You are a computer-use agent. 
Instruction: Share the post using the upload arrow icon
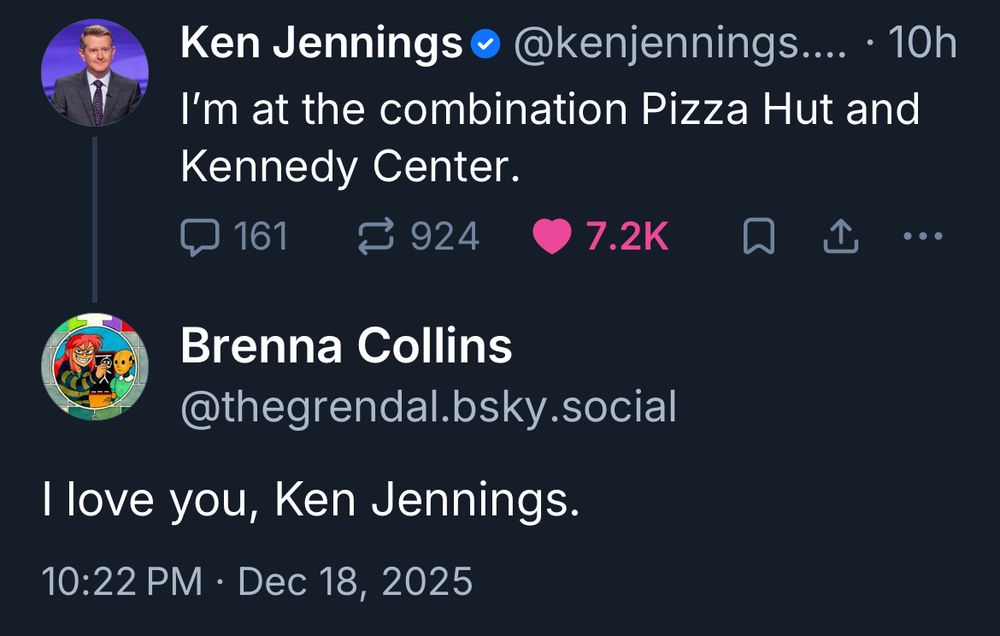841,237
